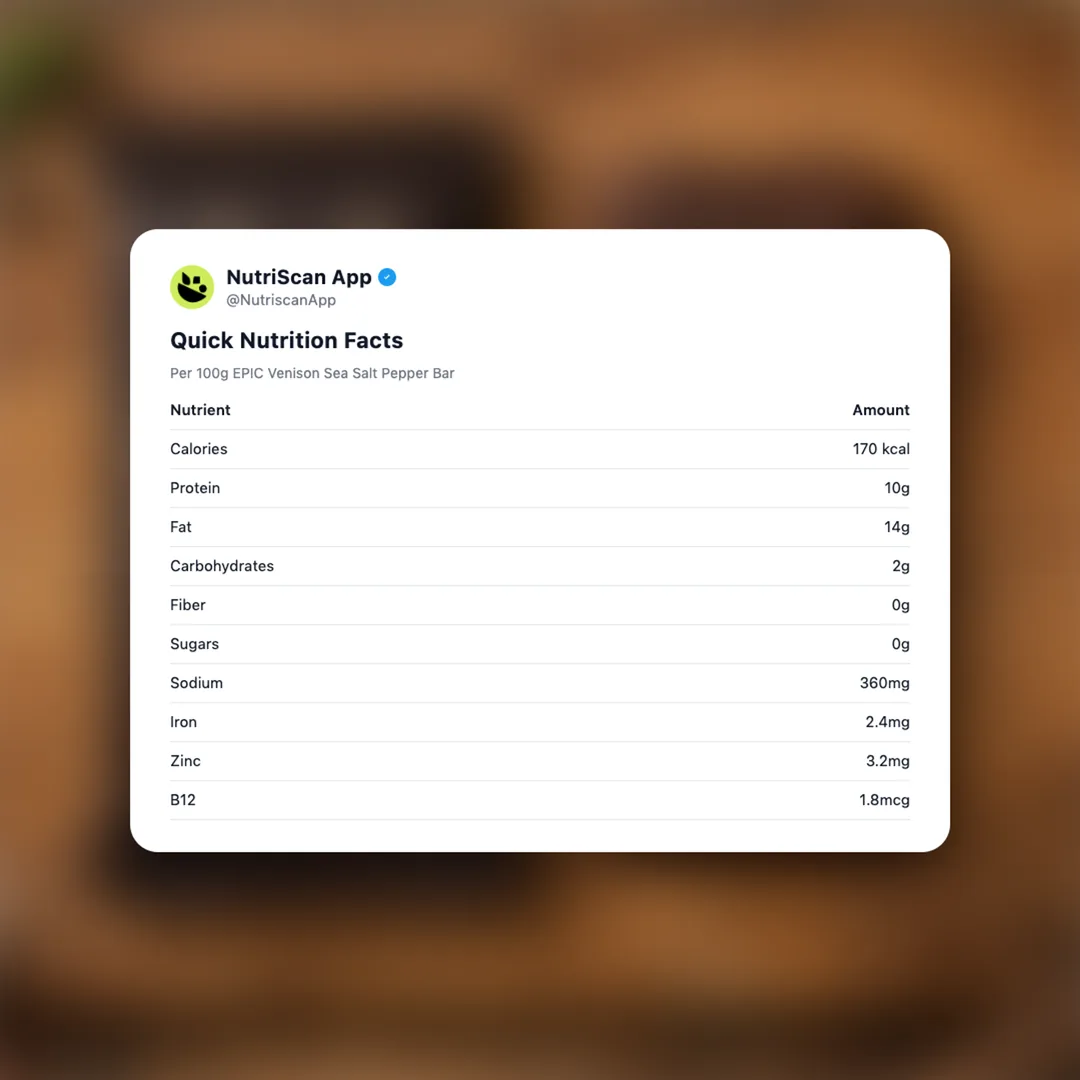Select the Iron row label
Screen dimensions: 1080x1080
click(x=183, y=722)
